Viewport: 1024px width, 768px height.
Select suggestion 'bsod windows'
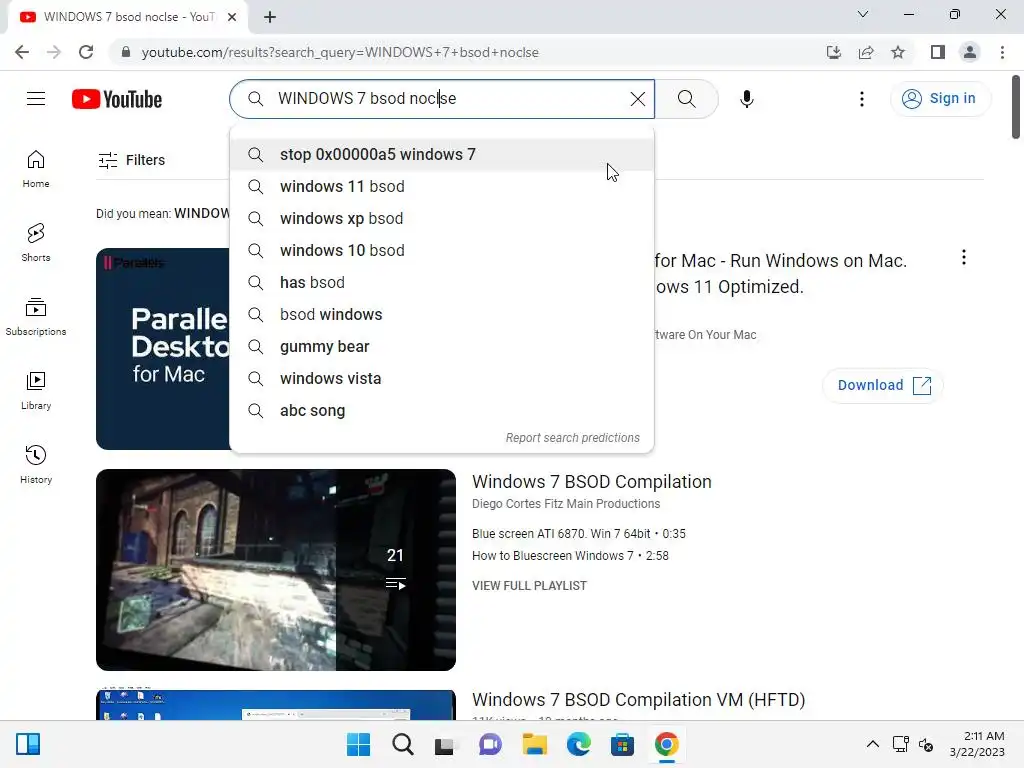[x=441, y=315]
